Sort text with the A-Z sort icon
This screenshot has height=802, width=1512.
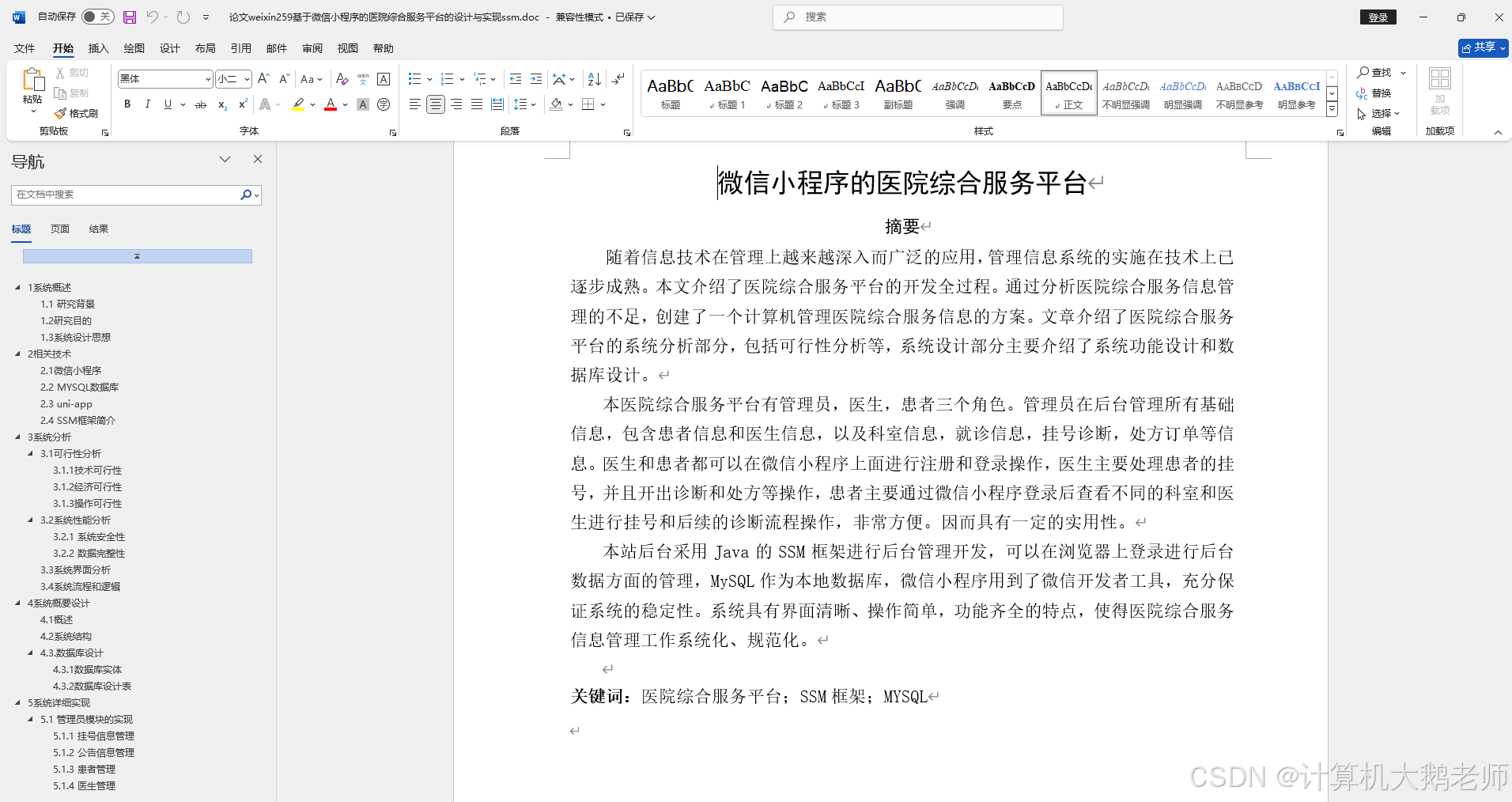point(595,79)
